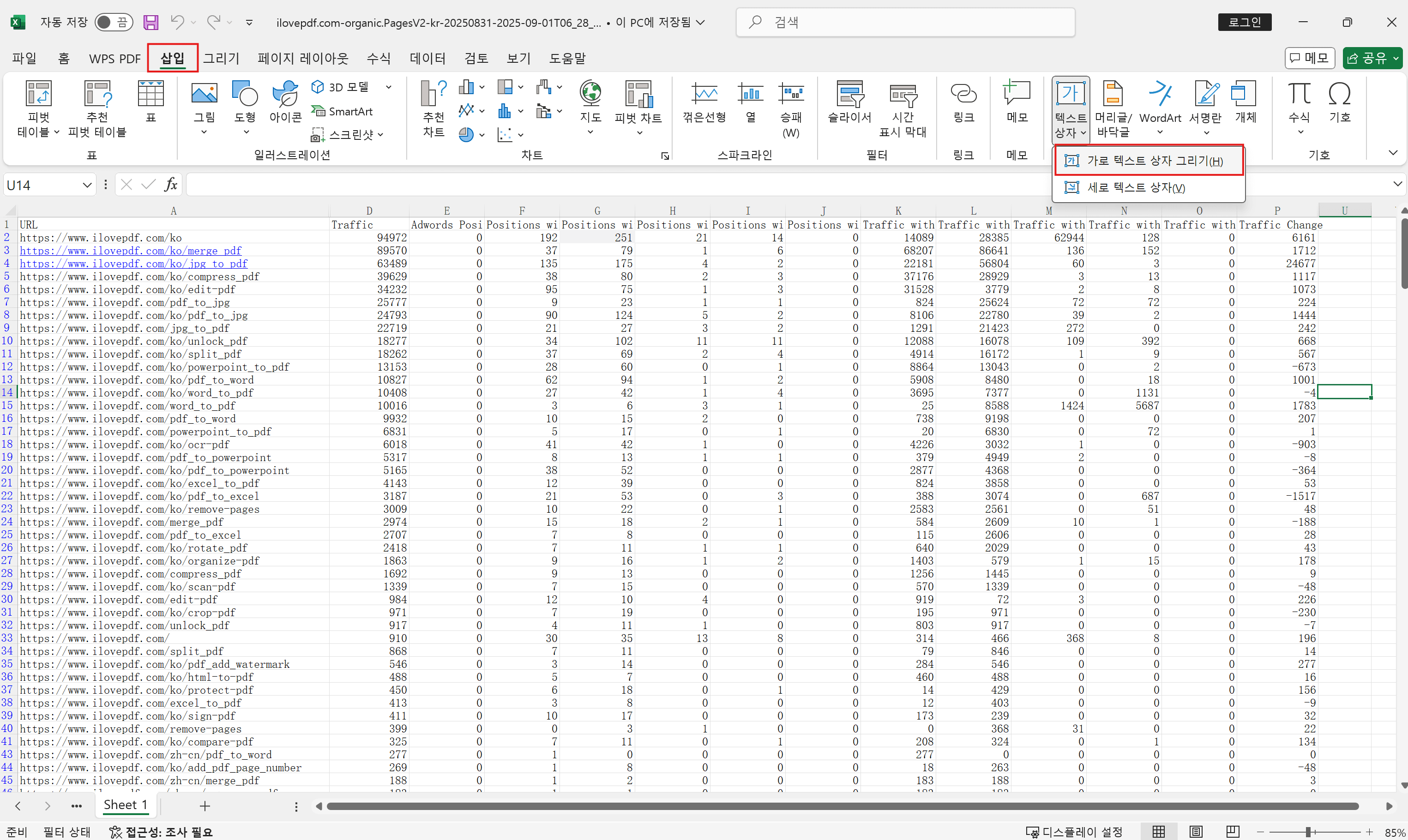1408x840 pixels.
Task: Insert SmartArt graphic
Action: coord(342,112)
